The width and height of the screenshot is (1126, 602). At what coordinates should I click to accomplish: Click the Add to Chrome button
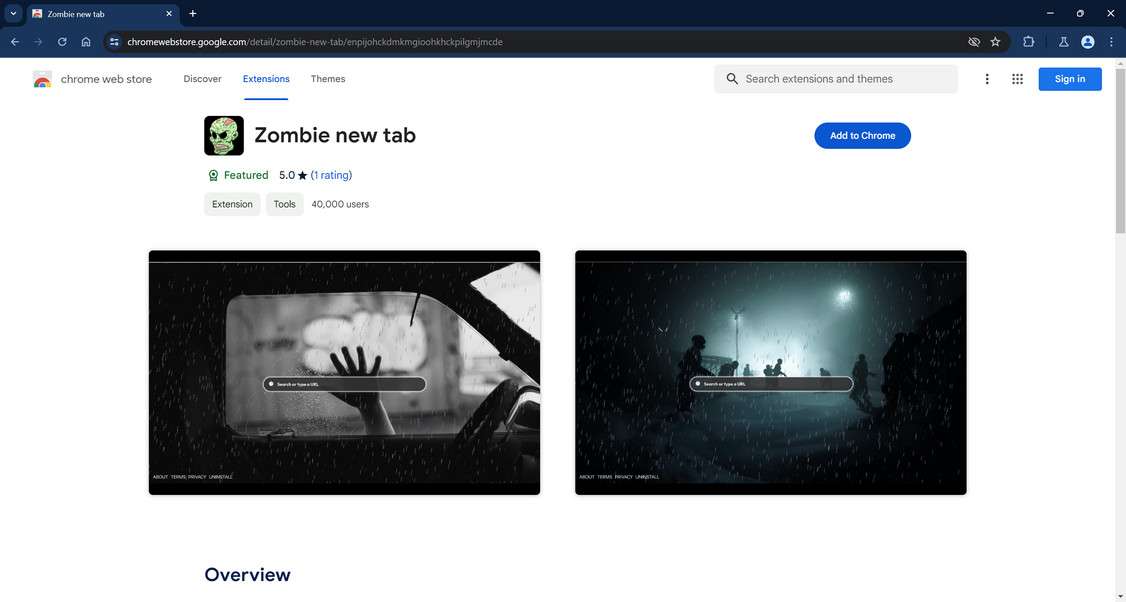(x=861, y=135)
